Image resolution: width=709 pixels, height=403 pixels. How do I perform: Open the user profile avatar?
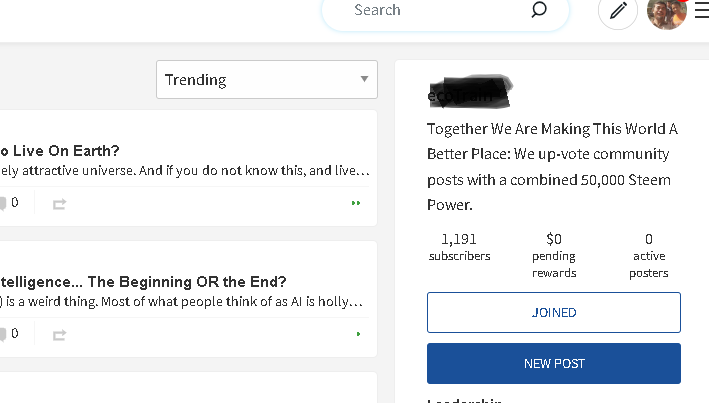tap(665, 13)
